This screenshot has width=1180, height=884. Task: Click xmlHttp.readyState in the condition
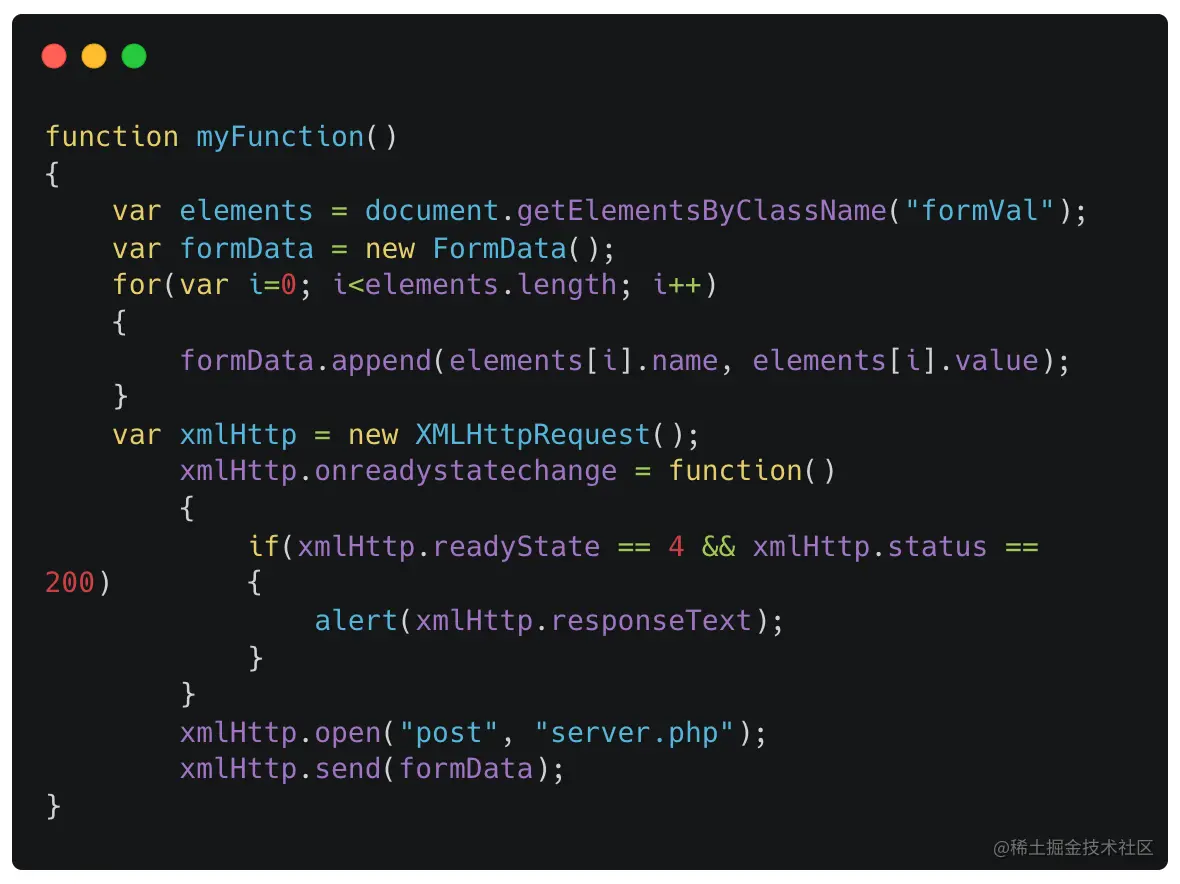(x=449, y=547)
